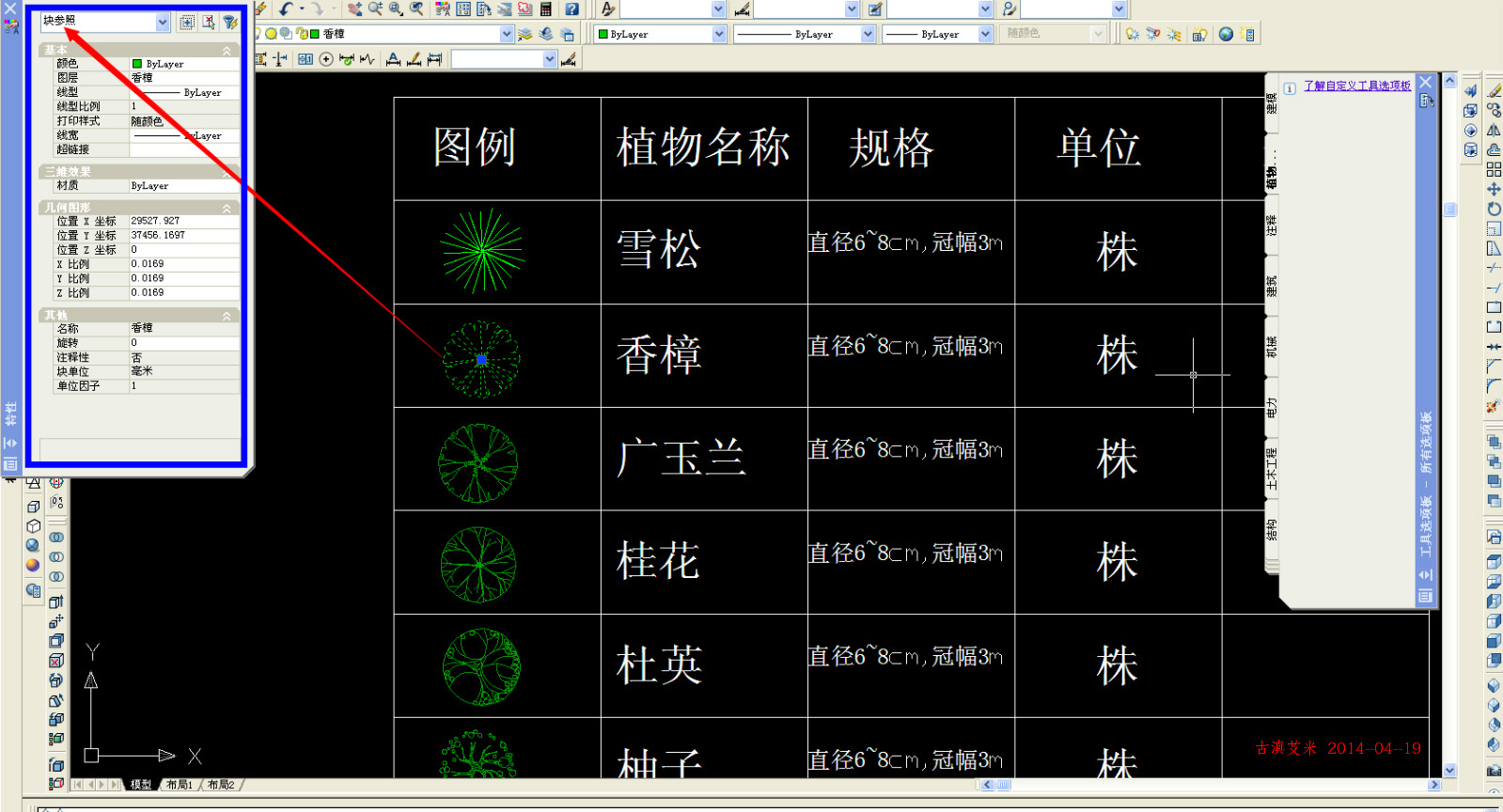Activate the Pan hand tool
Image resolution: width=1503 pixels, height=812 pixels.
pos(354,9)
